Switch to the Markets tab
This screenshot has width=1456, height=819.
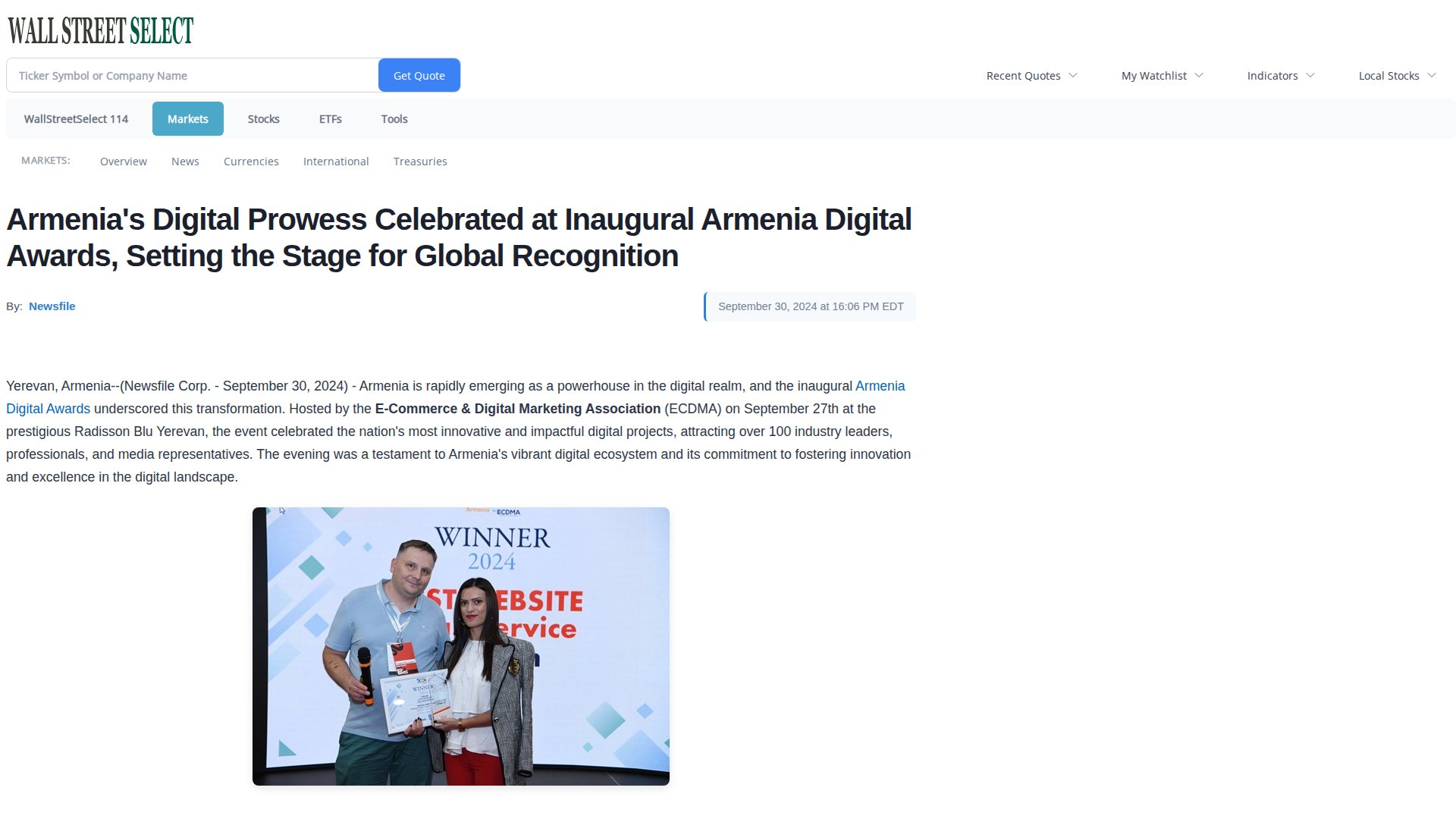187,118
